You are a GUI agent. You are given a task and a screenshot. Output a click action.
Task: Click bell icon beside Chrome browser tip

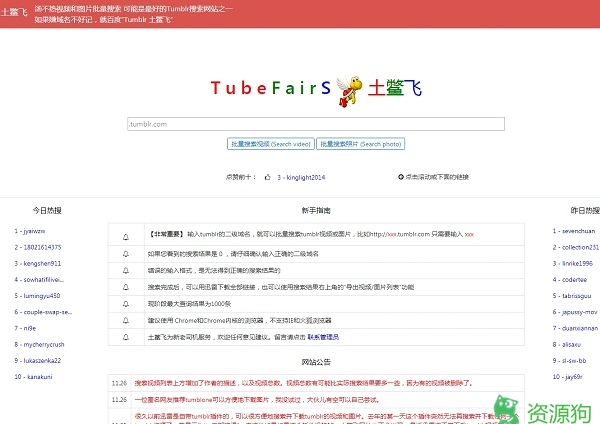(x=126, y=321)
